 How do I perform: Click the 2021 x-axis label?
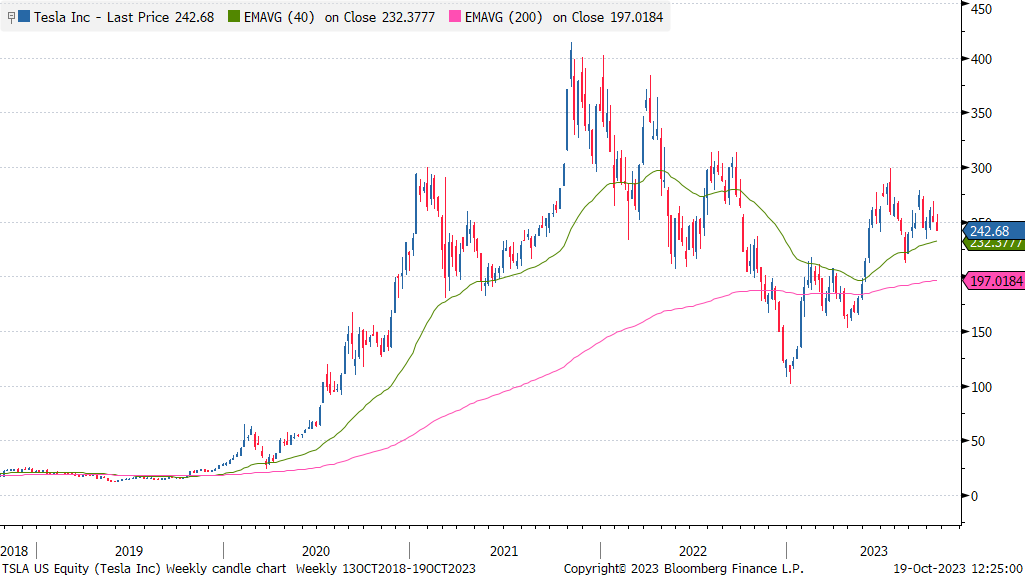pyautogui.click(x=504, y=552)
